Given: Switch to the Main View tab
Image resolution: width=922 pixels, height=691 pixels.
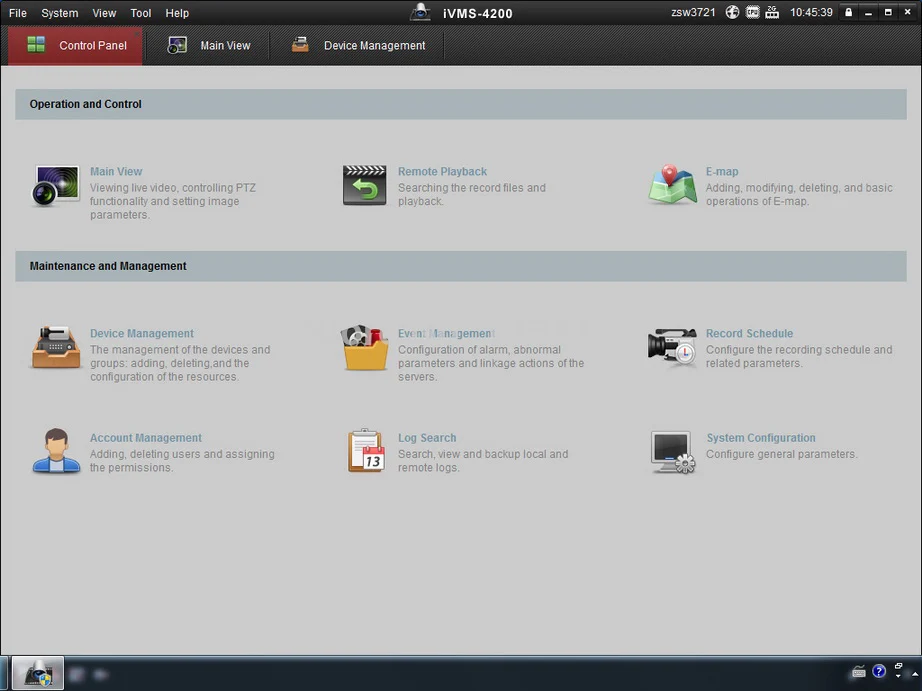Looking at the screenshot, I should click(x=209, y=45).
